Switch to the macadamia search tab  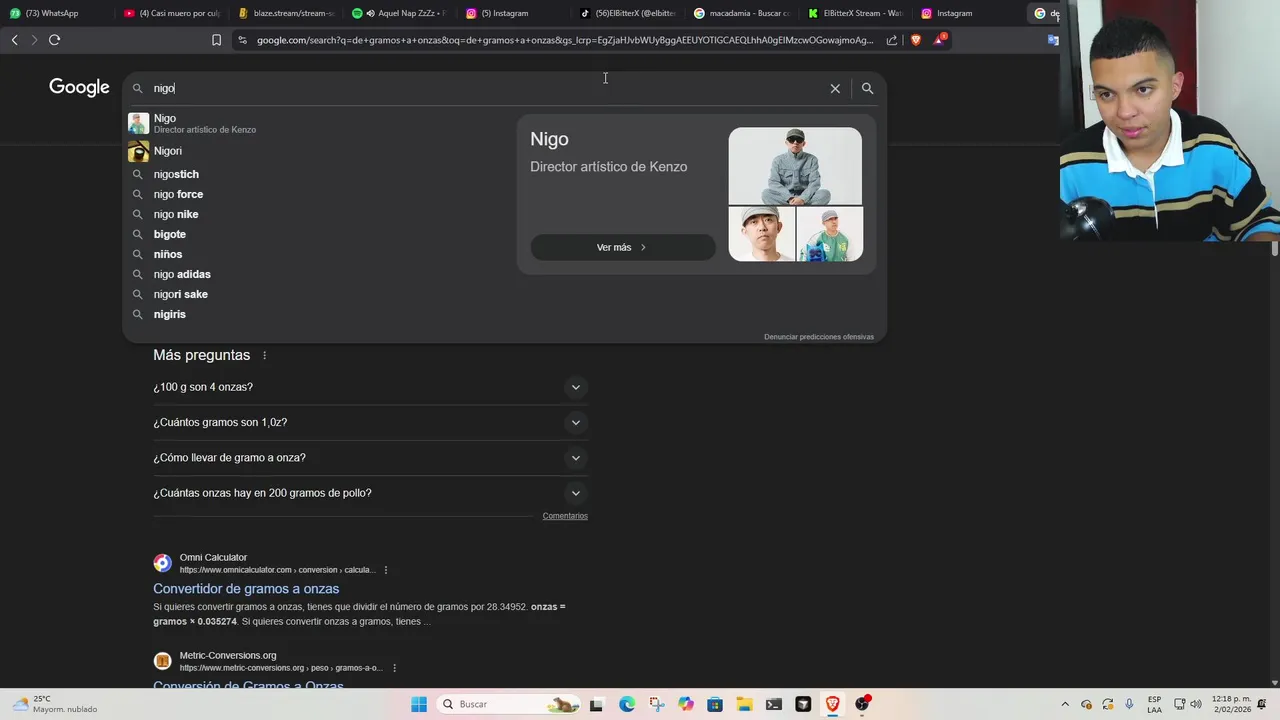[743, 13]
